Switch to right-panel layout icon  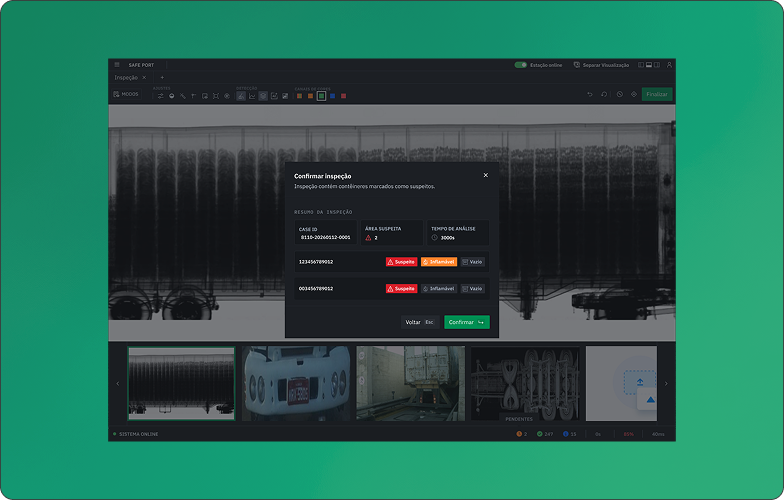point(656,65)
